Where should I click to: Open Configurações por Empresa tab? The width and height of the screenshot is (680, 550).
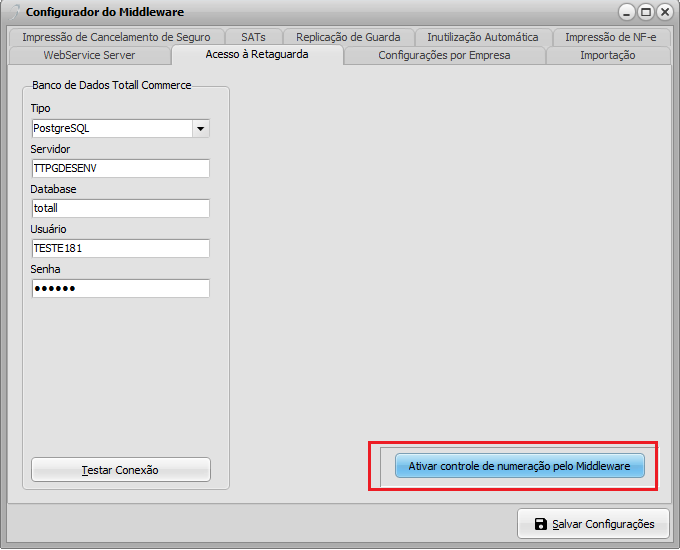[444, 55]
